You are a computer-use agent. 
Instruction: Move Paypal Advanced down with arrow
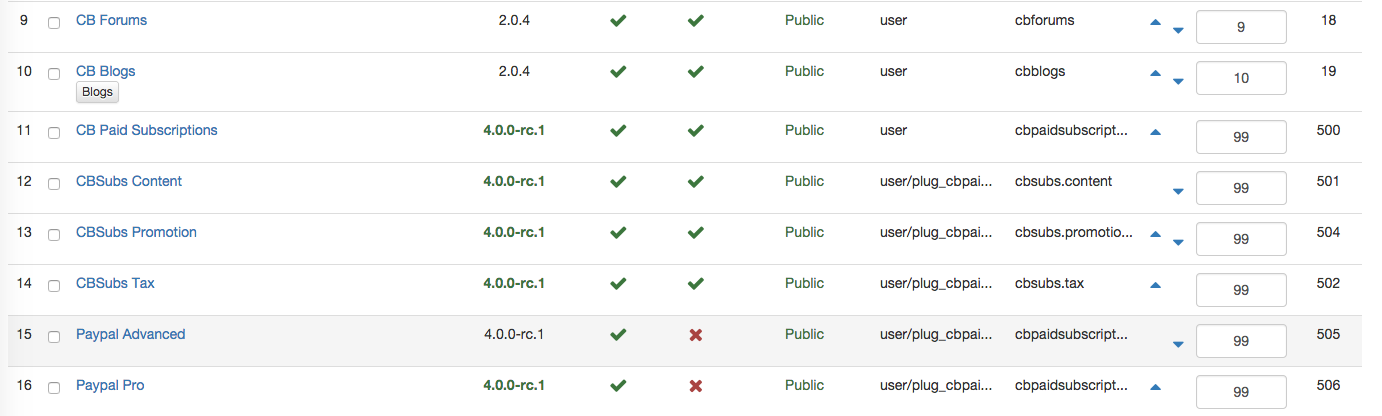pyautogui.click(x=1178, y=344)
